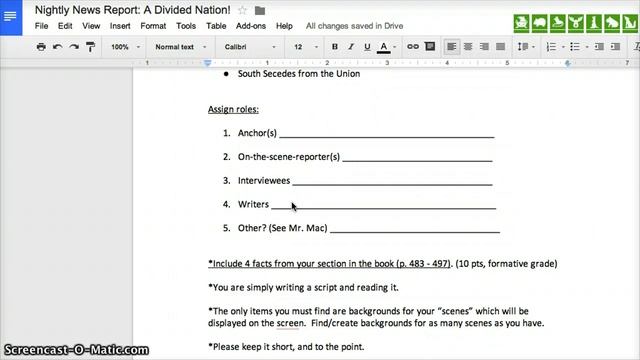
Task: Open the View menu
Action: pyautogui.click(x=91, y=26)
